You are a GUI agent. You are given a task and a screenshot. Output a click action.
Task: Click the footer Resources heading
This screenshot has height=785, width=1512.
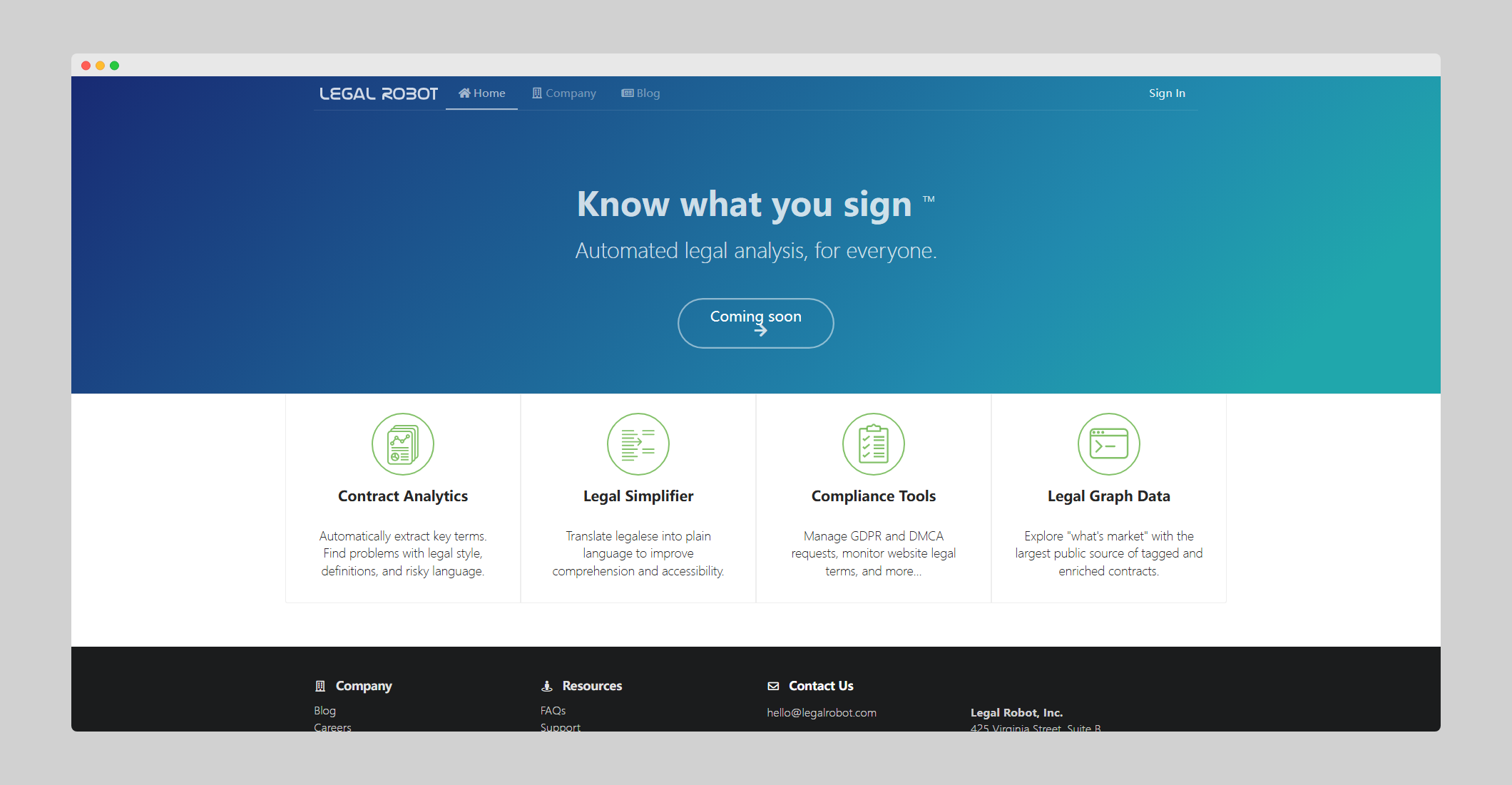click(592, 686)
